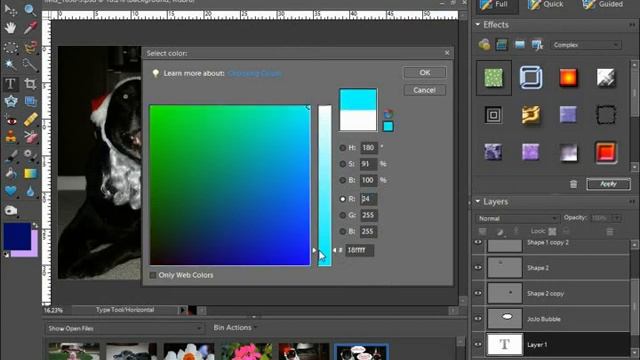
Task: Select the Blur droplet tool
Action: (30, 191)
